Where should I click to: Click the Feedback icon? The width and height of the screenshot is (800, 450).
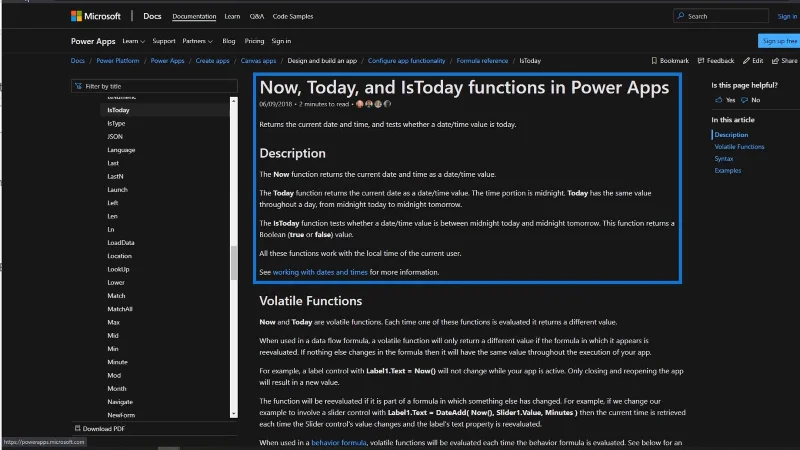(701, 60)
